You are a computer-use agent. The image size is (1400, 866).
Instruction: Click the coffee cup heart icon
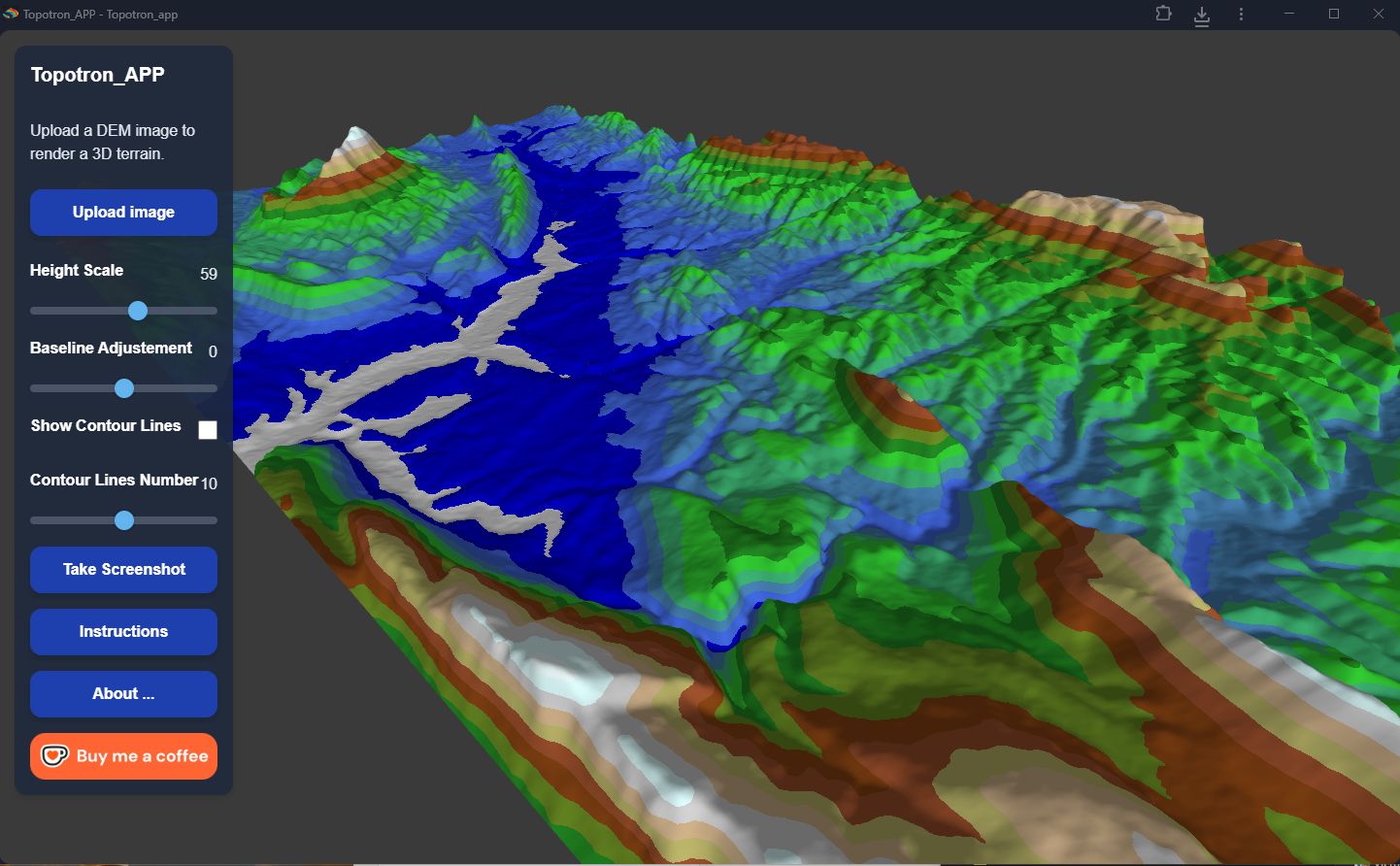pyautogui.click(x=54, y=755)
